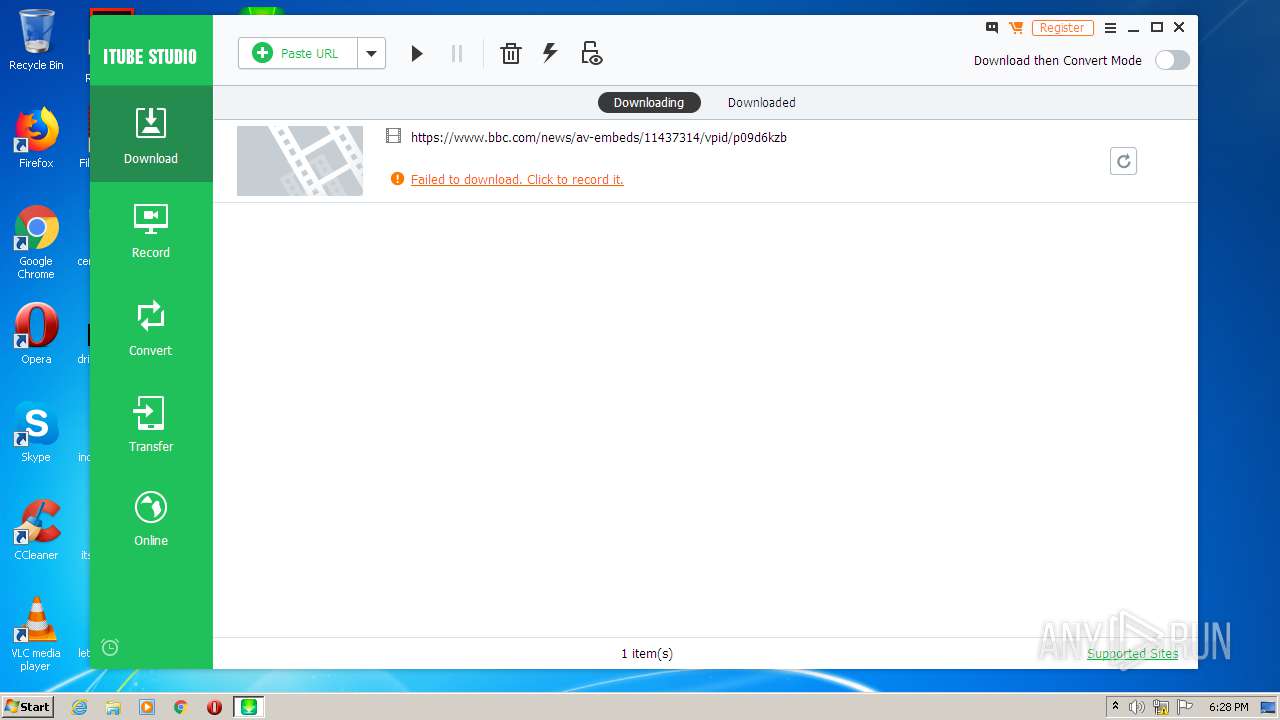This screenshot has height=720, width=1280.
Task: Switch to the Downloaded tab
Action: click(762, 103)
